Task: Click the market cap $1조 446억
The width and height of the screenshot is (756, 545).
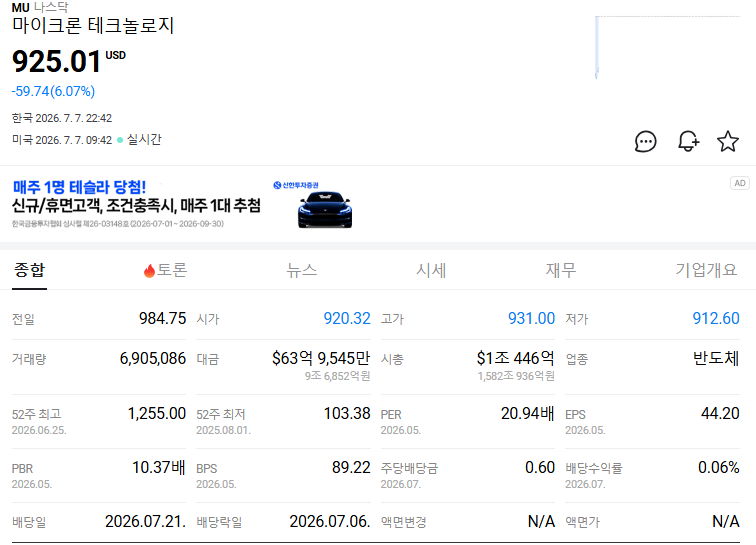Action: click(x=515, y=358)
